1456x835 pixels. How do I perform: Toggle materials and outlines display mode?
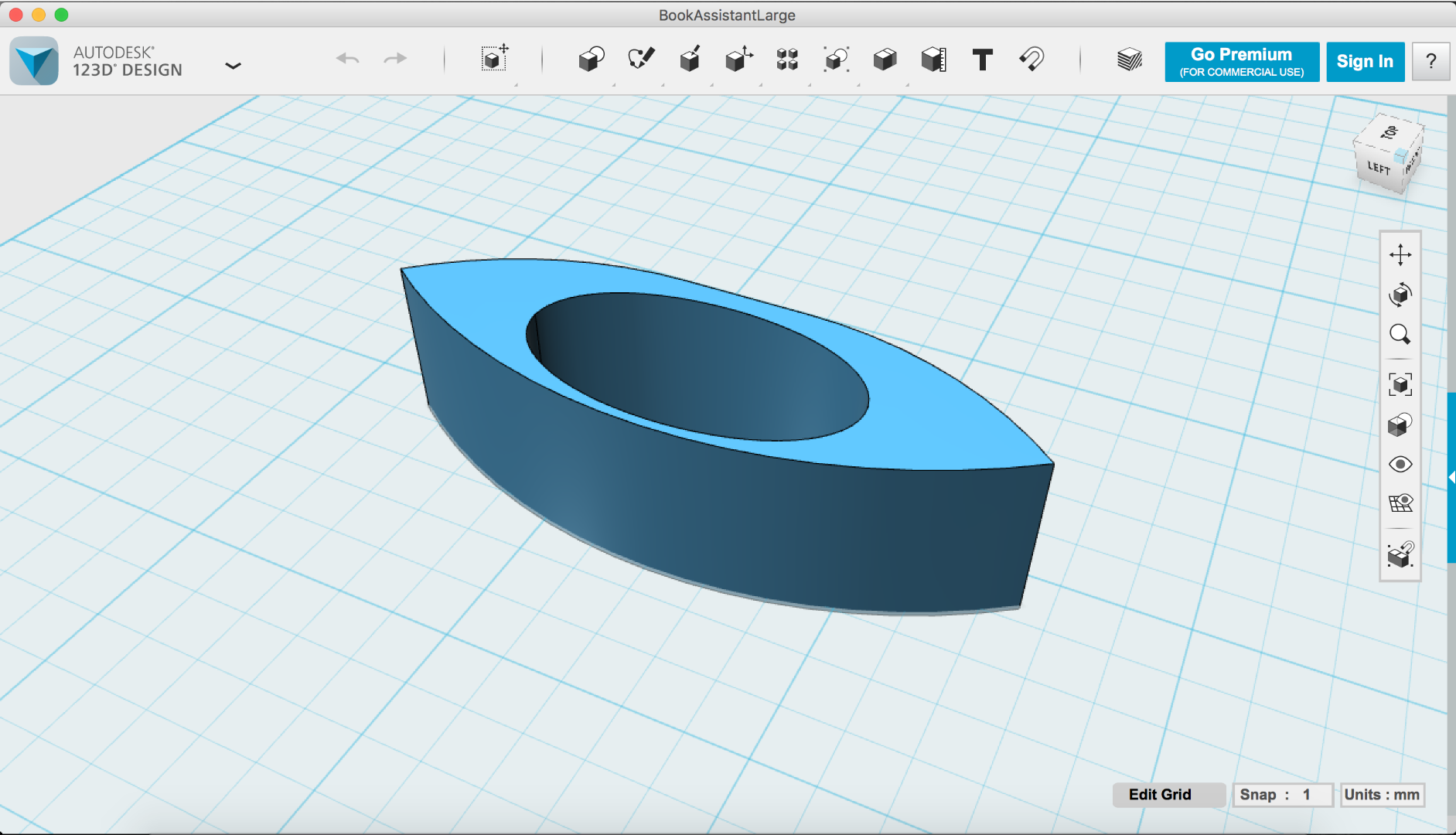pos(1400,424)
